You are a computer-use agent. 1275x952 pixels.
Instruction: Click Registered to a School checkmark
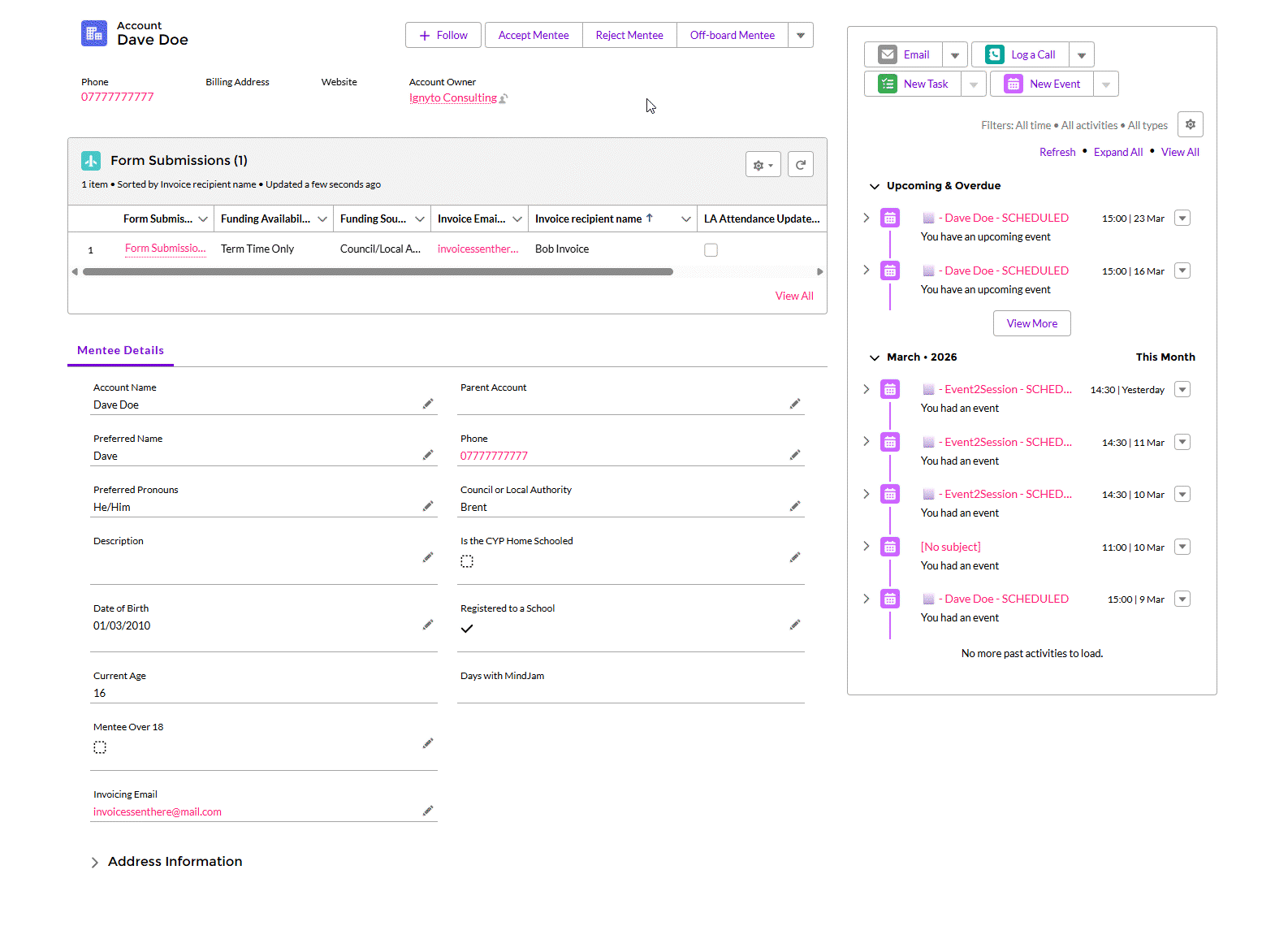click(467, 629)
